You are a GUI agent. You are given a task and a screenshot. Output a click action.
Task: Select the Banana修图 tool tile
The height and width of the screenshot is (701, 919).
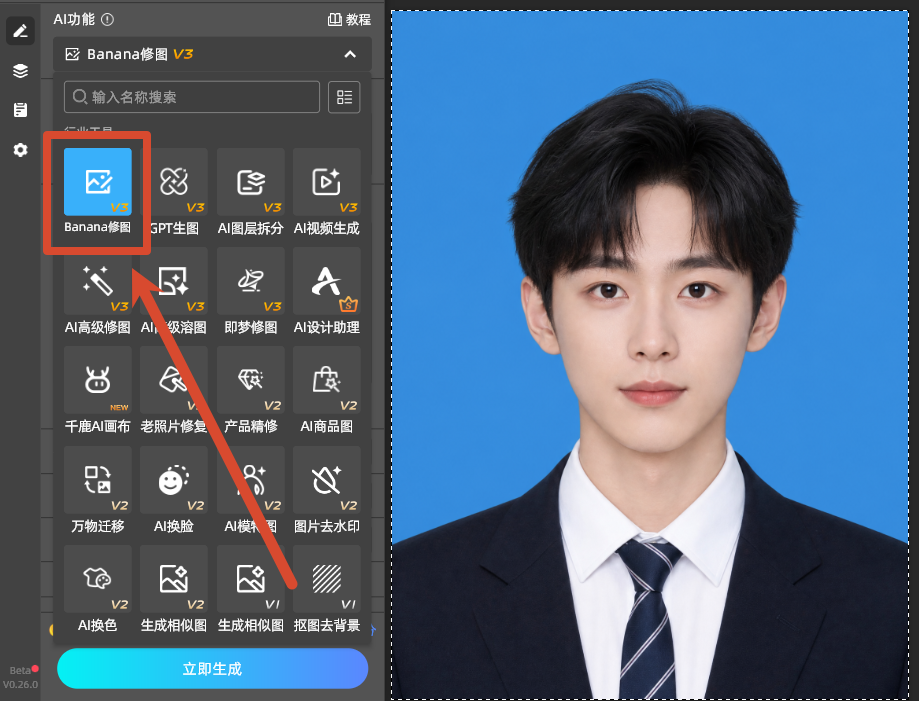coord(98,182)
